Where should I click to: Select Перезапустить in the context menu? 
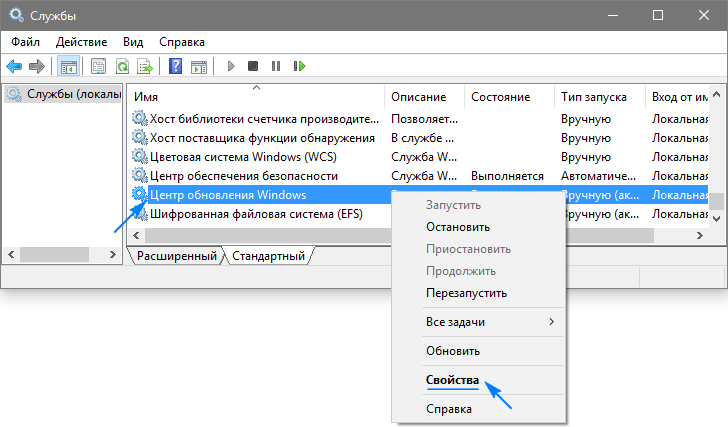[466, 293]
